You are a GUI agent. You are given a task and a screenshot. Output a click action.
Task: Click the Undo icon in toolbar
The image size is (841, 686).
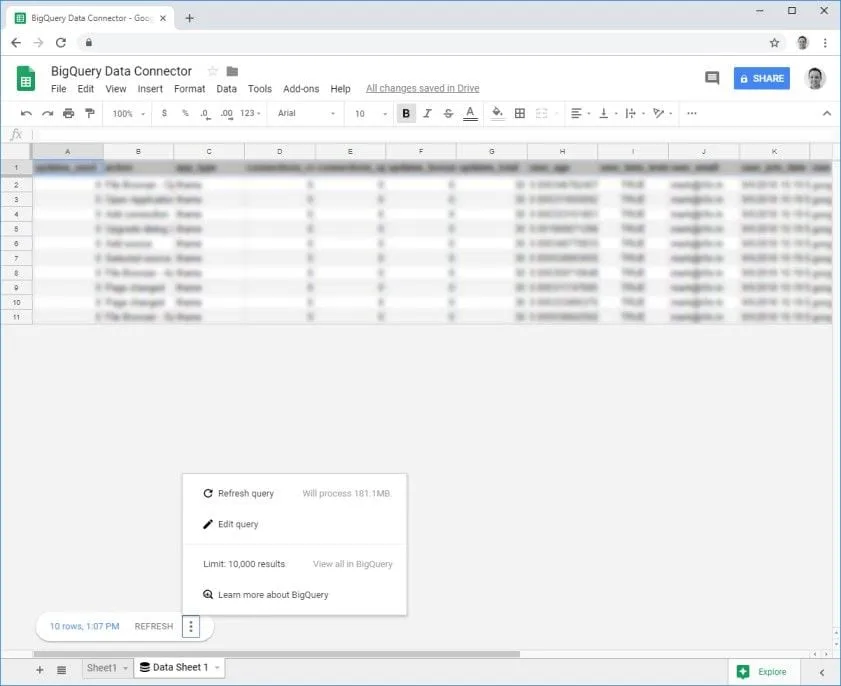click(x=26, y=113)
